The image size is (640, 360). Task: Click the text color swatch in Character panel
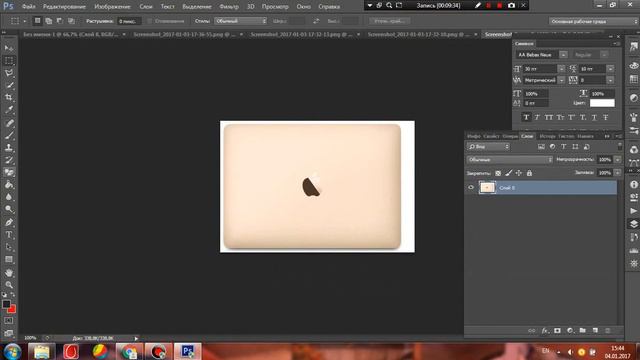(x=602, y=103)
